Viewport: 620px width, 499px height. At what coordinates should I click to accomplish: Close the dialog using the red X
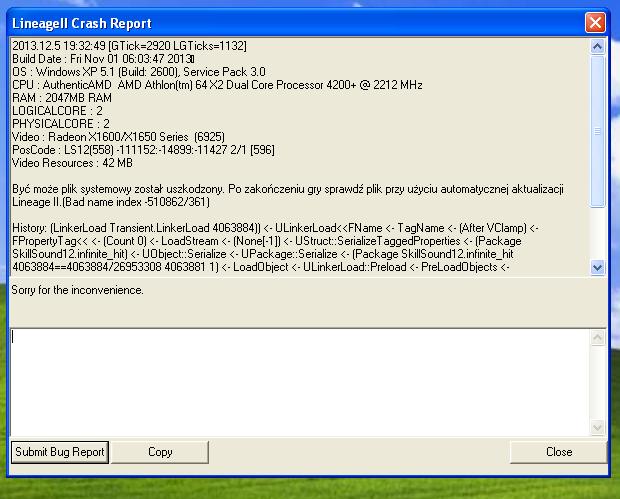595,23
